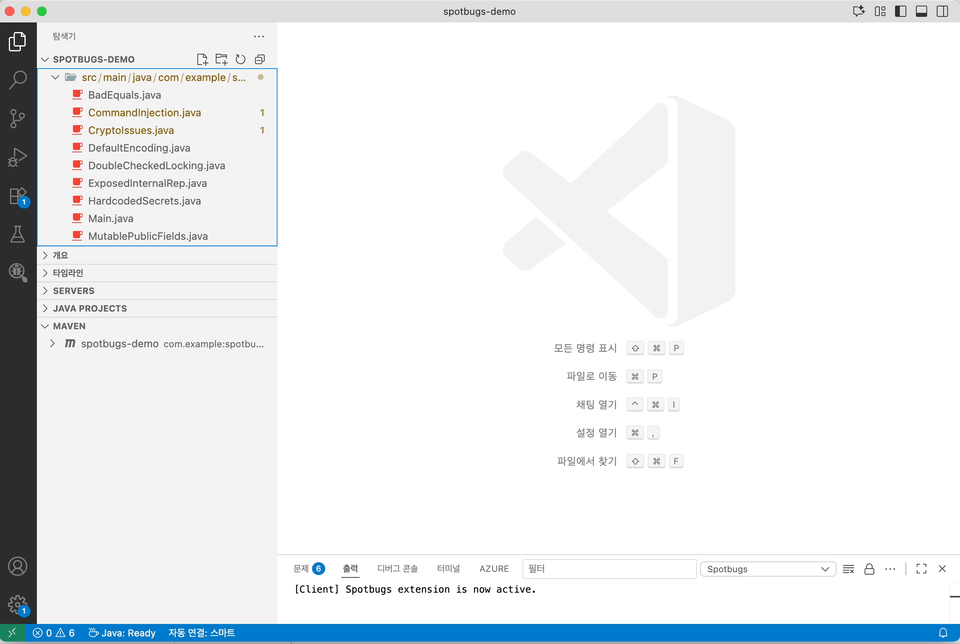Clear the output panel
Image resolution: width=960 pixels, height=644 pixels.
click(848, 569)
